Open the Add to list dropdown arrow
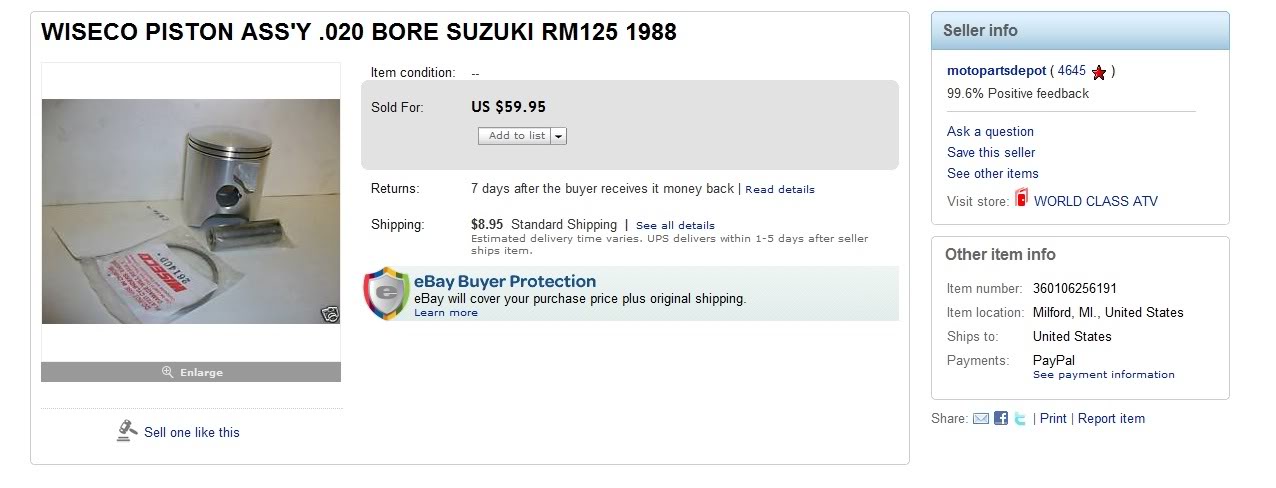 point(558,136)
